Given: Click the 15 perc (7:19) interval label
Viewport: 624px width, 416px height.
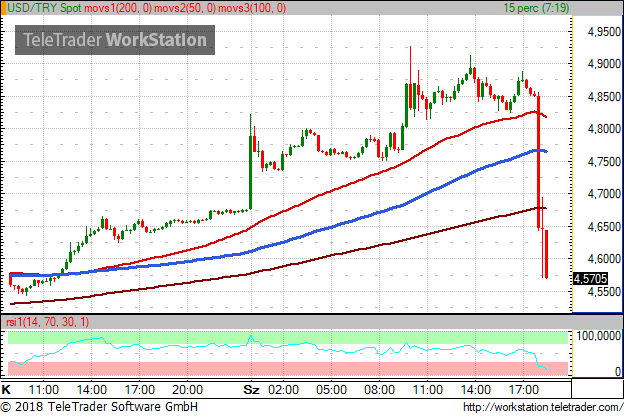Looking at the screenshot, I should tap(536, 8).
